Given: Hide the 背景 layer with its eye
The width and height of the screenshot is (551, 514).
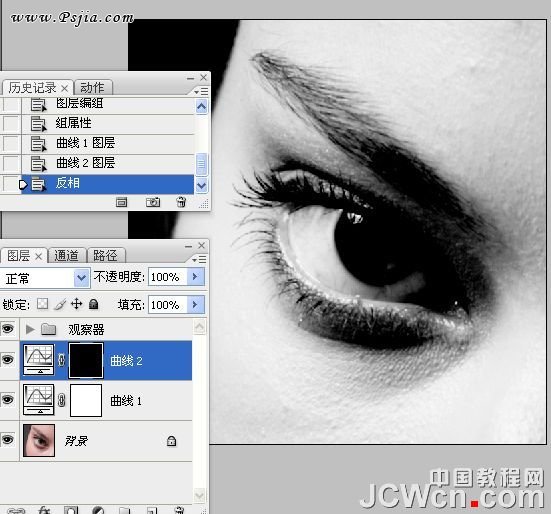Looking at the screenshot, I should 8,440.
